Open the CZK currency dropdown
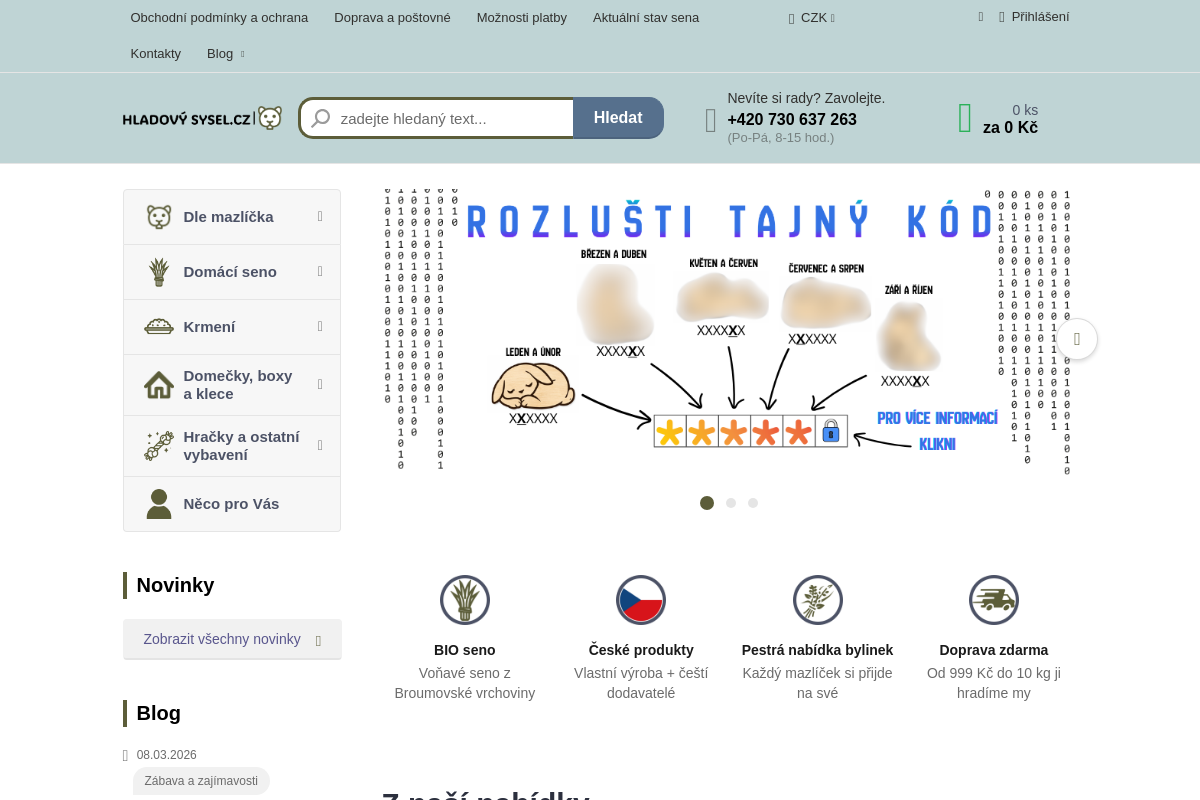 812,18
